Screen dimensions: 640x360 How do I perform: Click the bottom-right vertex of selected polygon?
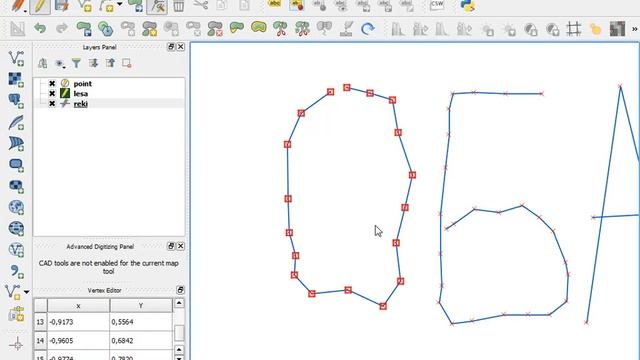tap(383, 306)
